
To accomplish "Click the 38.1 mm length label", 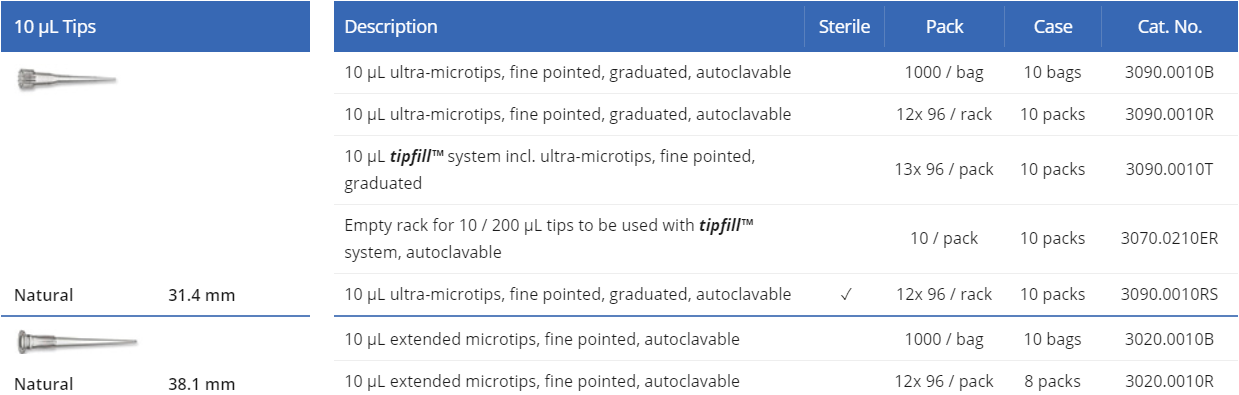I will tap(202, 384).
